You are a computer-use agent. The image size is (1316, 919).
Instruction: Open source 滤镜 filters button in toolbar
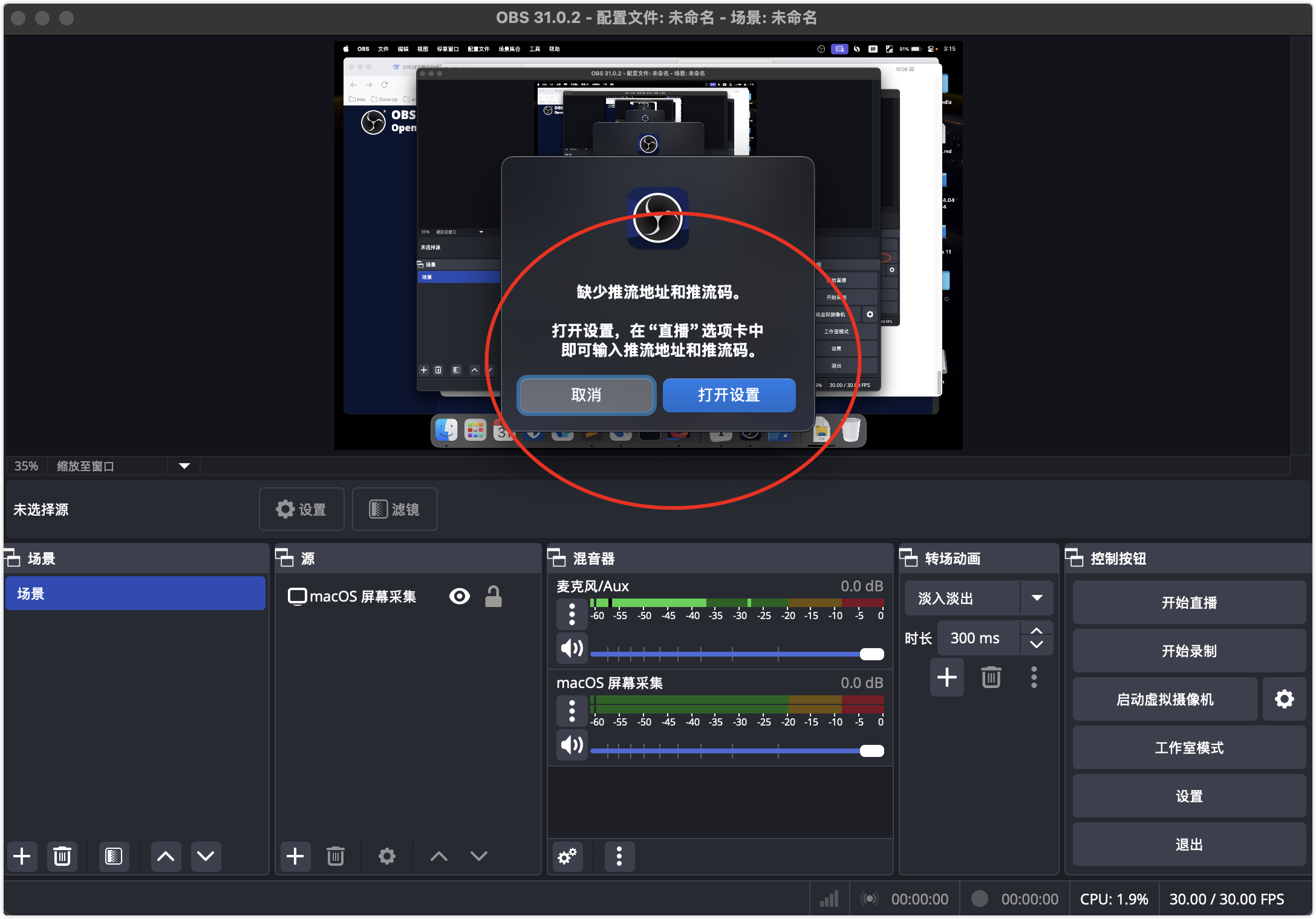(x=394, y=509)
